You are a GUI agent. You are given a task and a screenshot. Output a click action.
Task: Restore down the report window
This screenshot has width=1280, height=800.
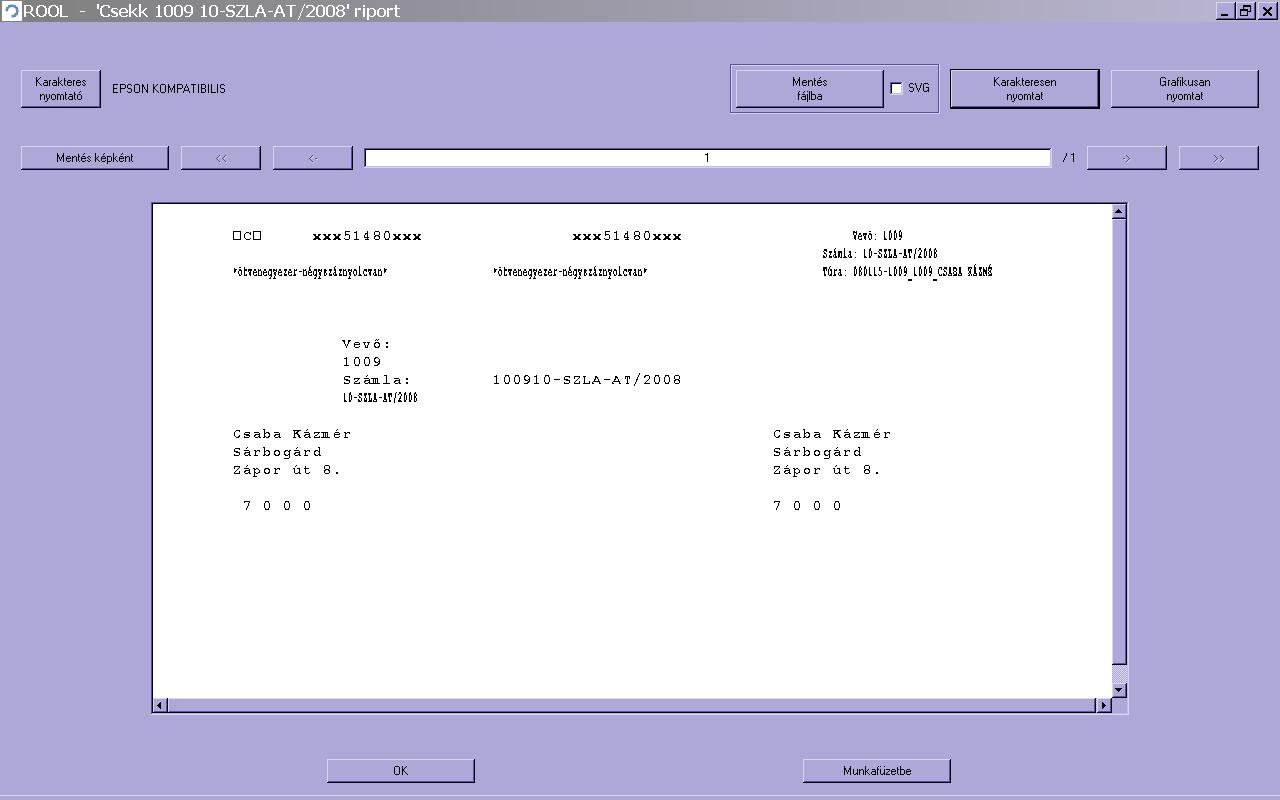1245,11
